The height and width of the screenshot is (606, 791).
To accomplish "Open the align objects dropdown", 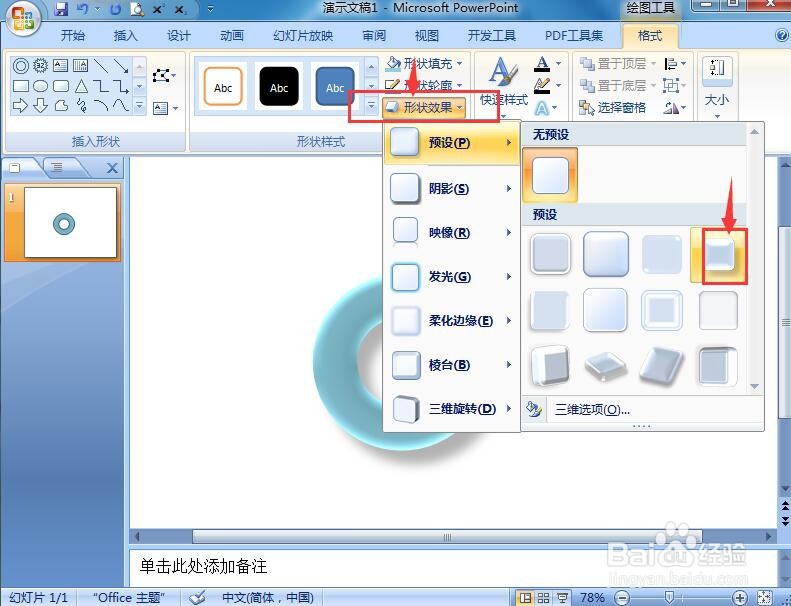I will tap(675, 64).
